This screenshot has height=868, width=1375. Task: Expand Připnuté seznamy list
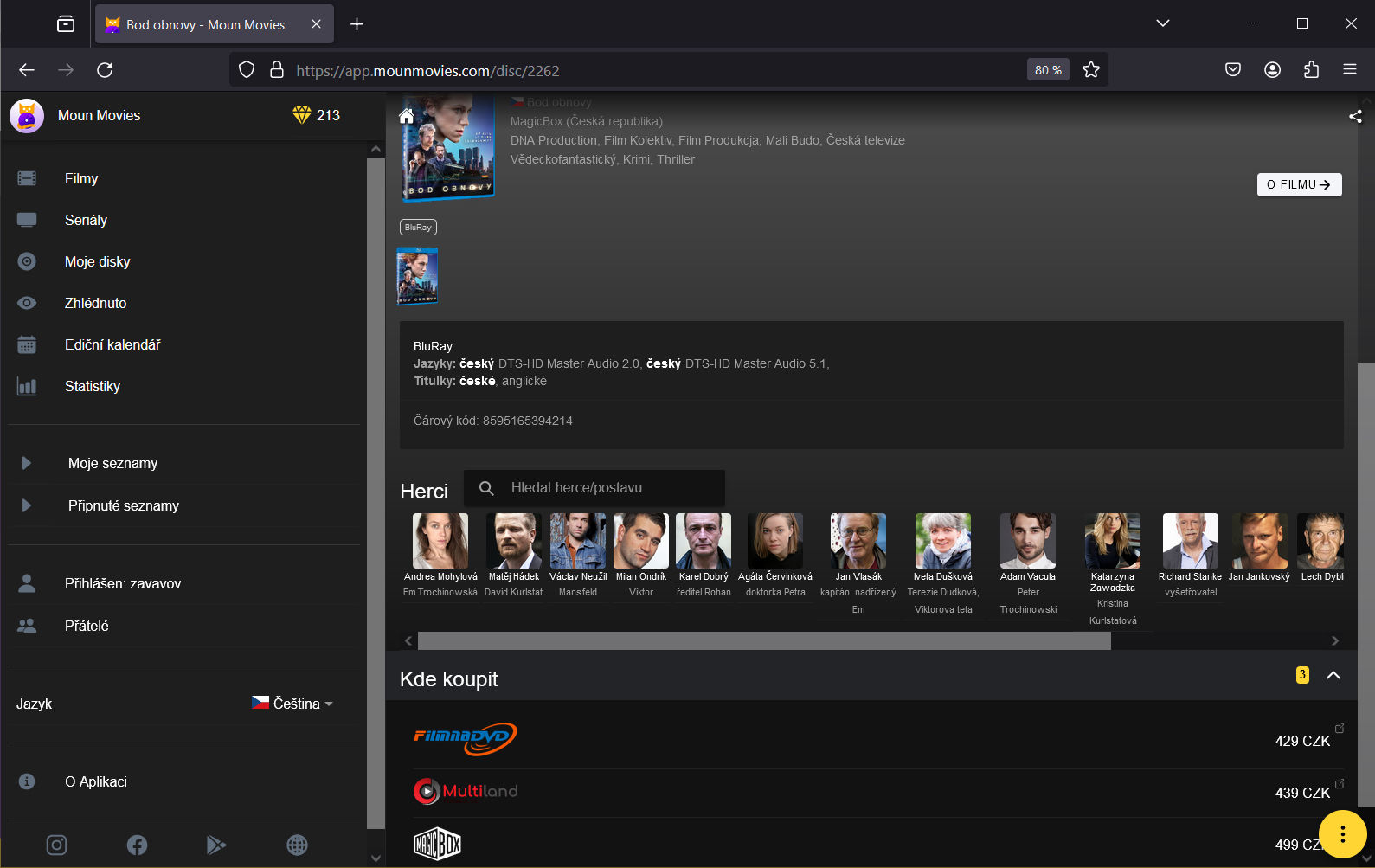pyautogui.click(x=27, y=505)
